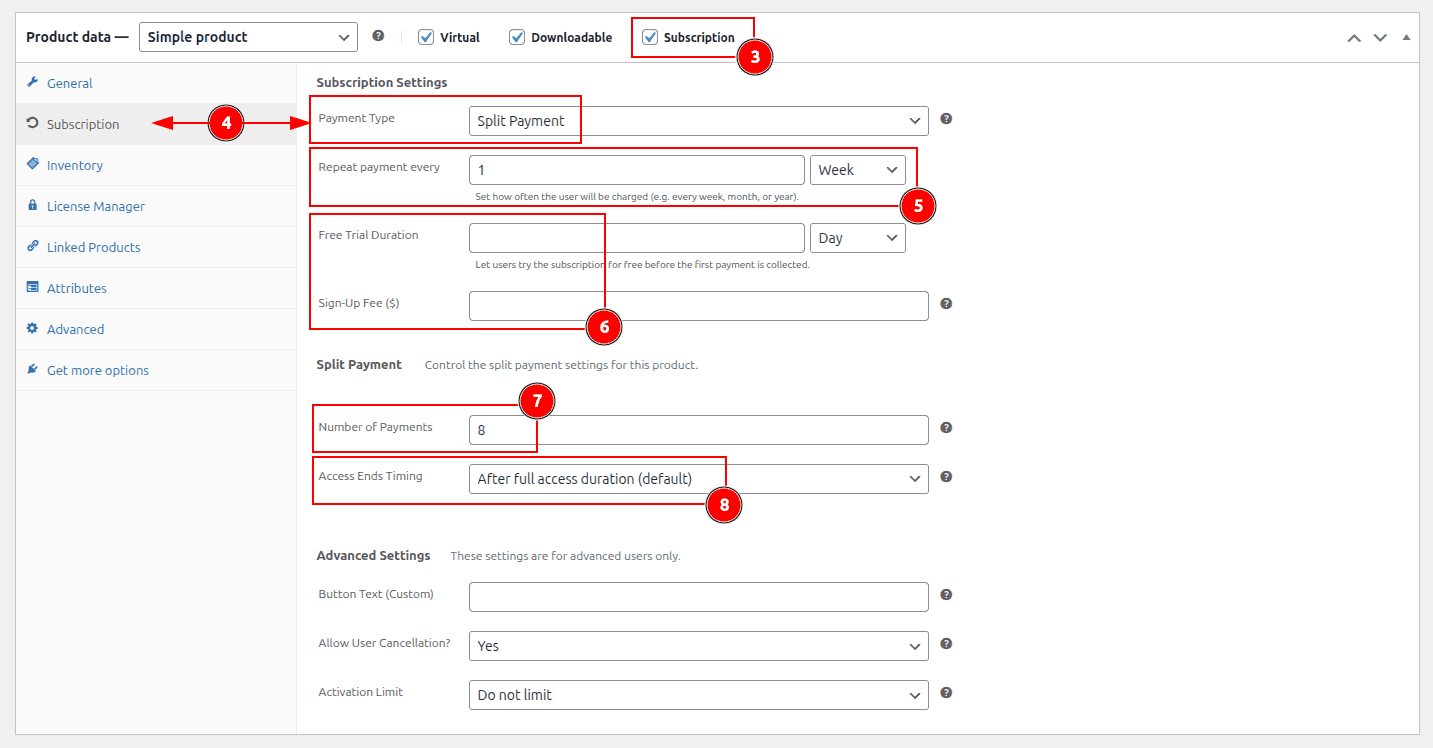Click help icon next to Payment Type
This screenshot has height=748, width=1433.
(x=946, y=119)
